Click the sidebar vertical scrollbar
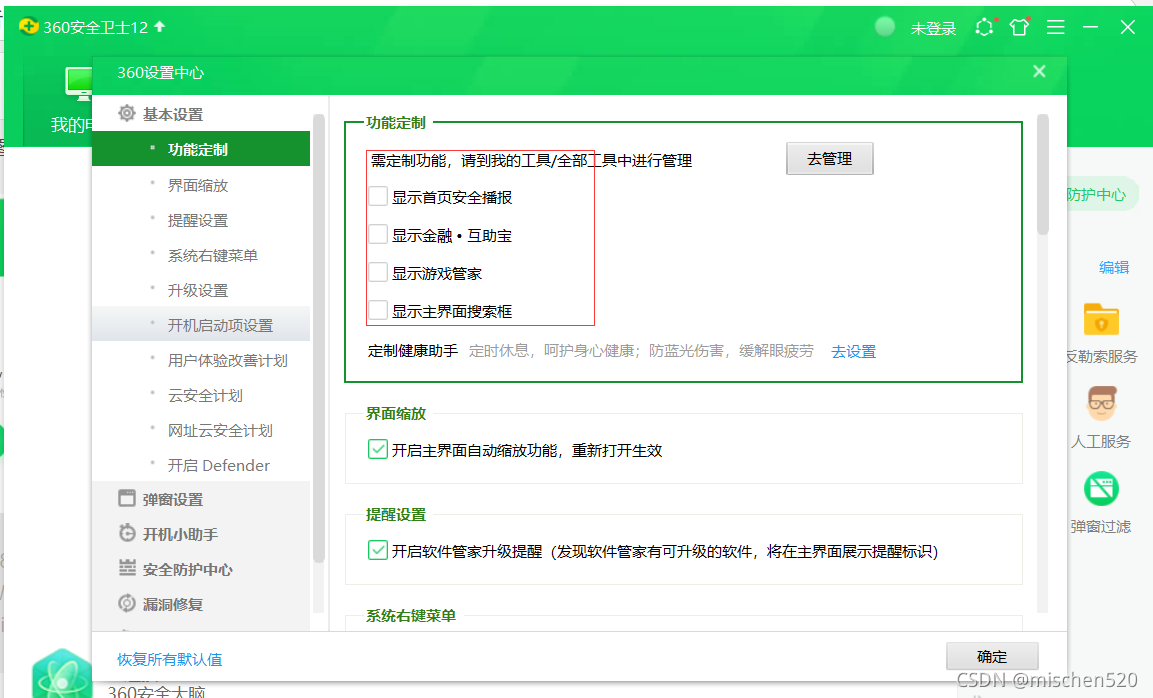Image resolution: width=1153 pixels, height=698 pixels. pos(318,338)
